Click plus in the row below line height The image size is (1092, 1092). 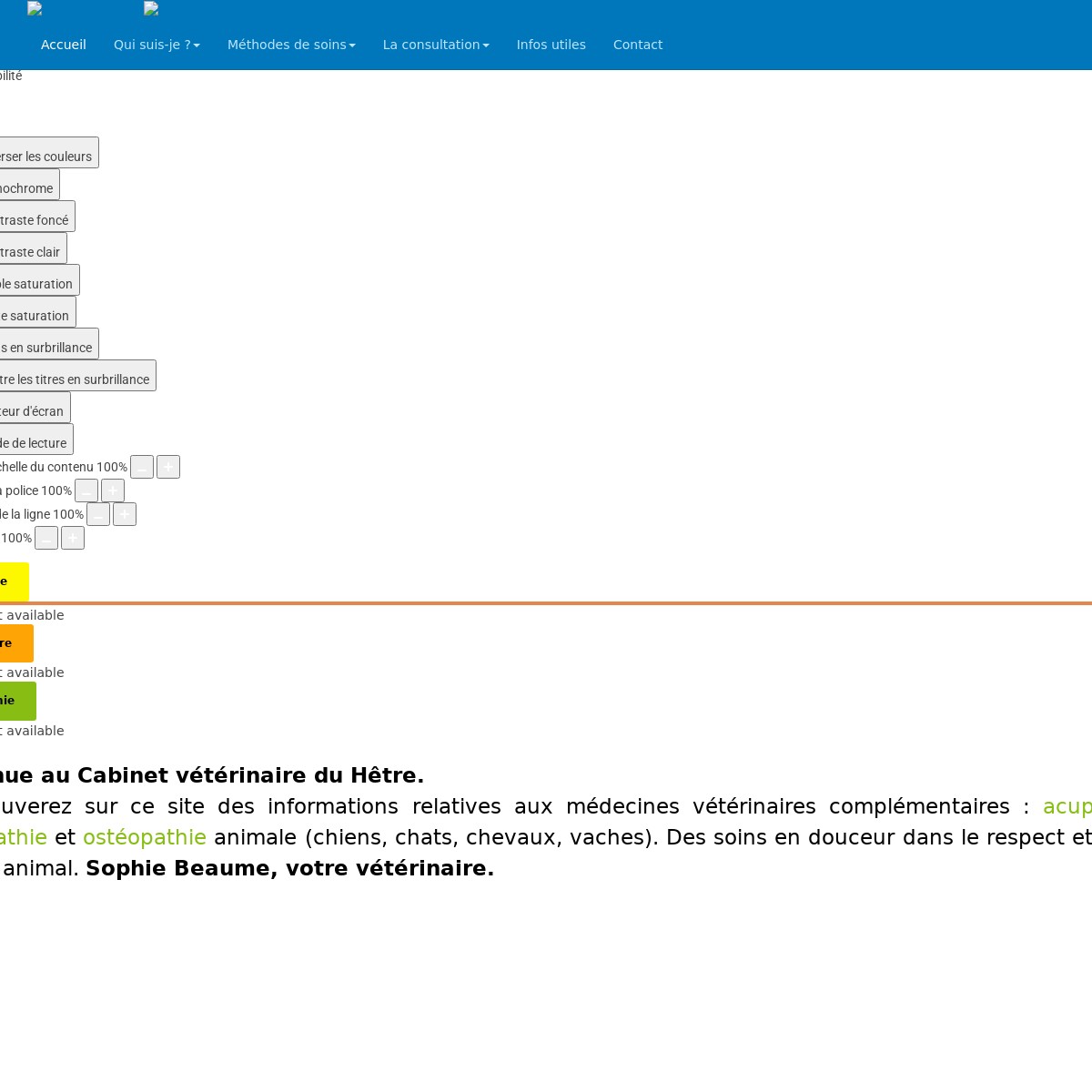pyautogui.click(x=73, y=538)
